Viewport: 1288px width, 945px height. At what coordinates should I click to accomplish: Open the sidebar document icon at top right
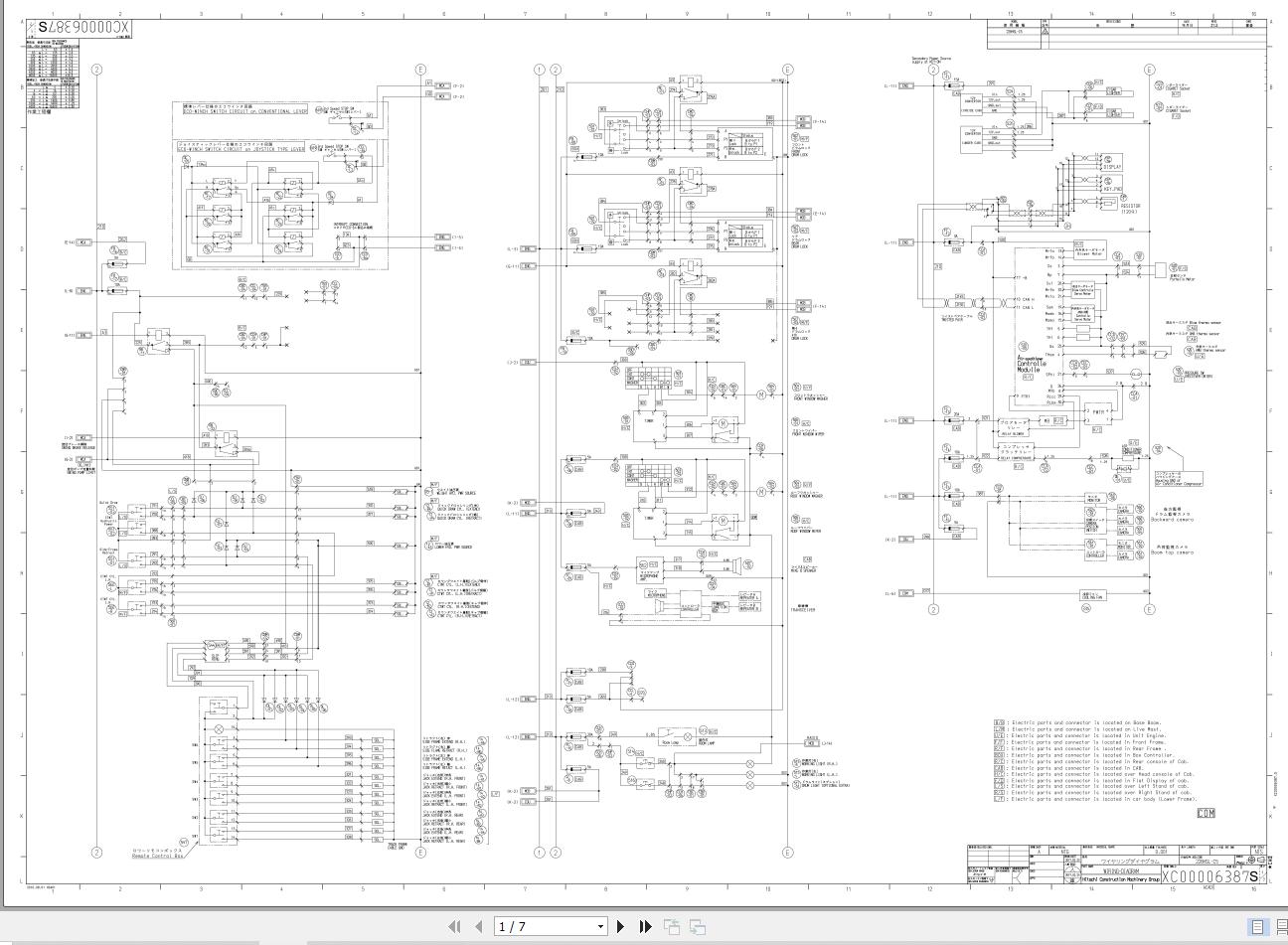click(1257, 927)
